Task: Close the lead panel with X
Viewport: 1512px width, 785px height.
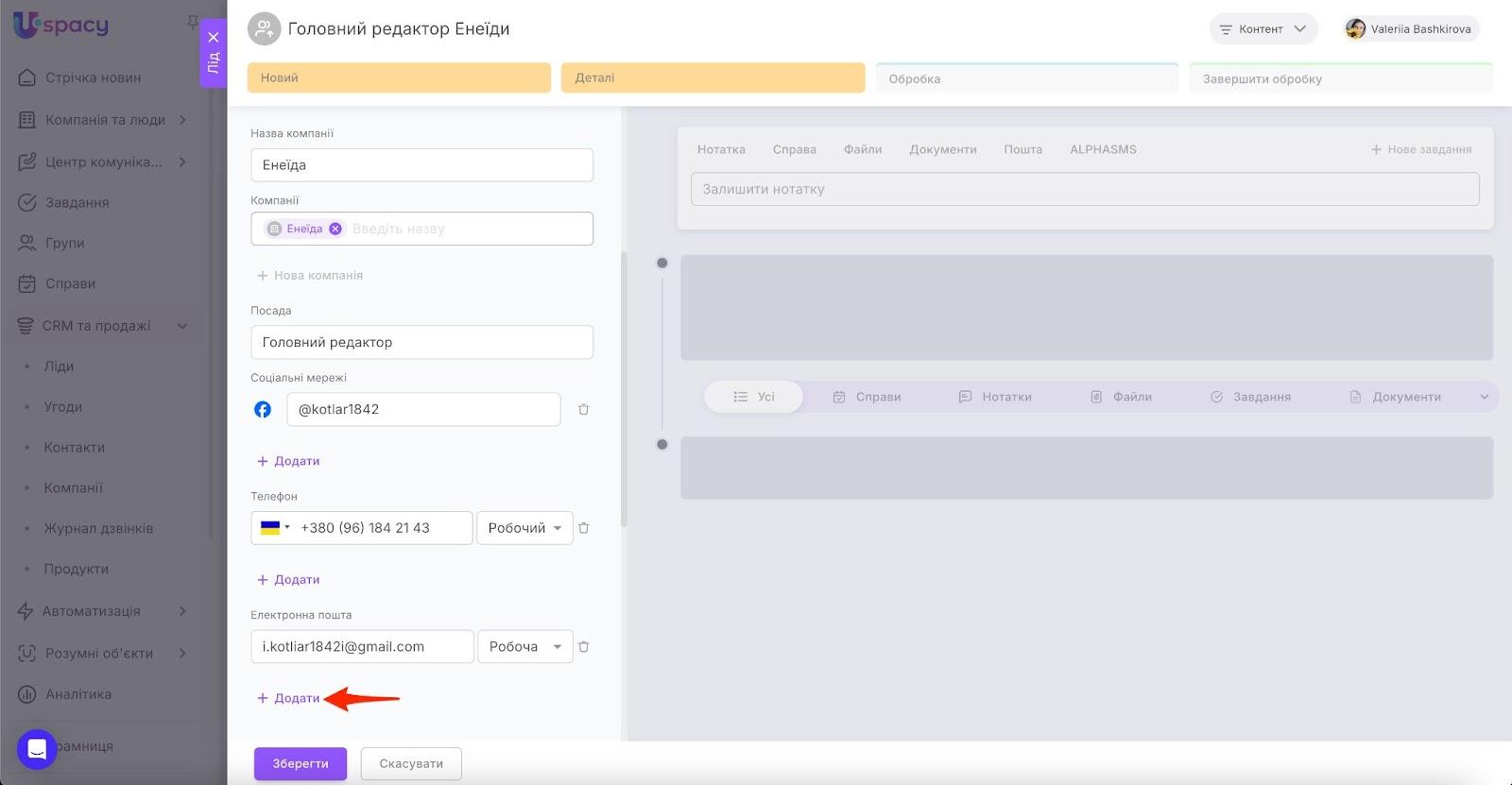Action: [214, 38]
